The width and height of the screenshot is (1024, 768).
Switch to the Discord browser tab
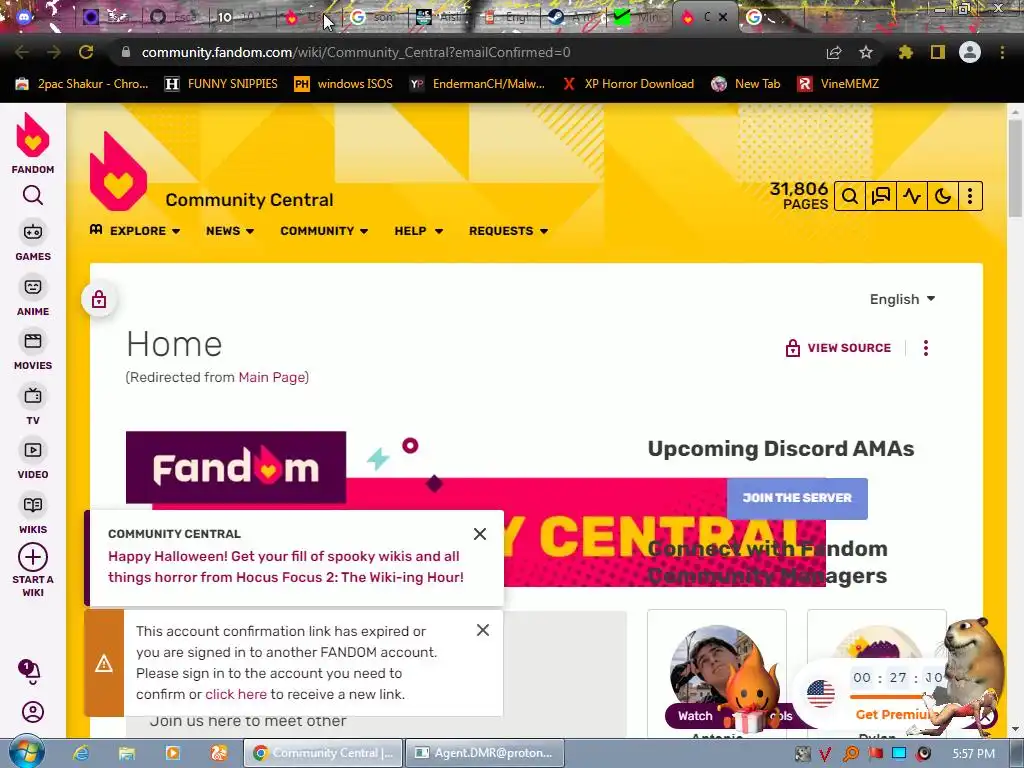(x=24, y=18)
